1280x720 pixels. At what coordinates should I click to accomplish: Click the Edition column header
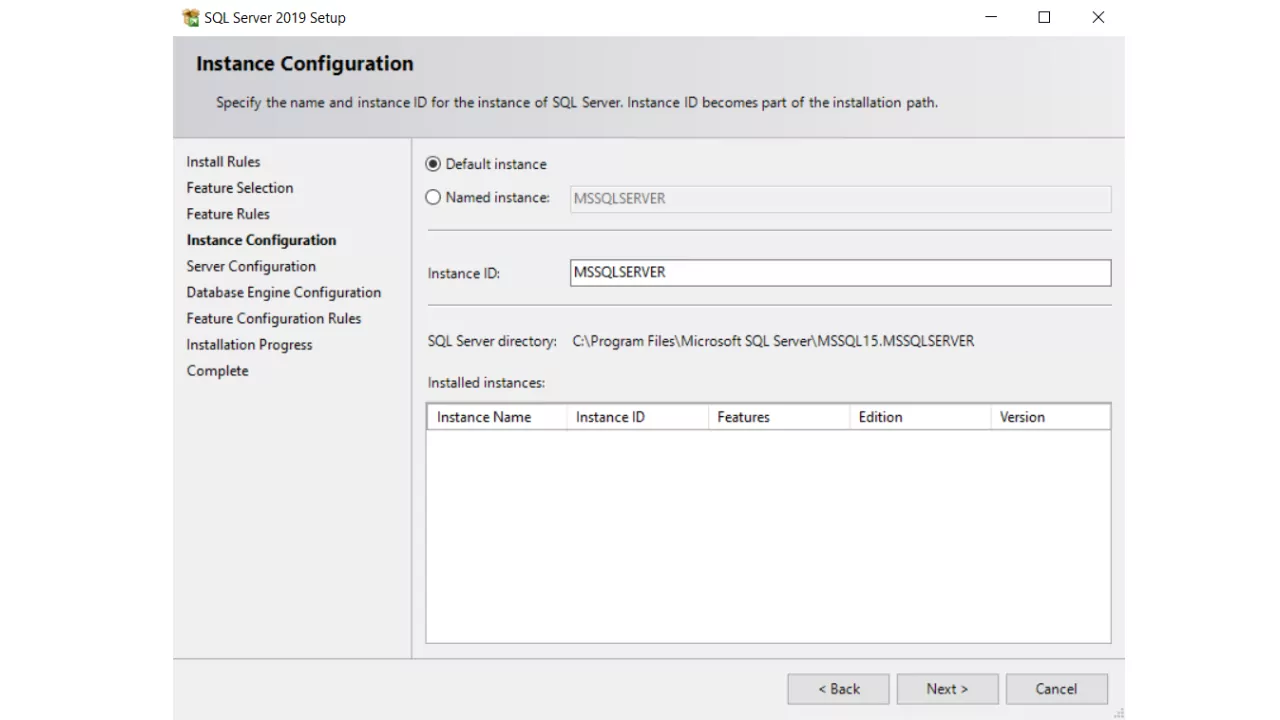point(920,417)
